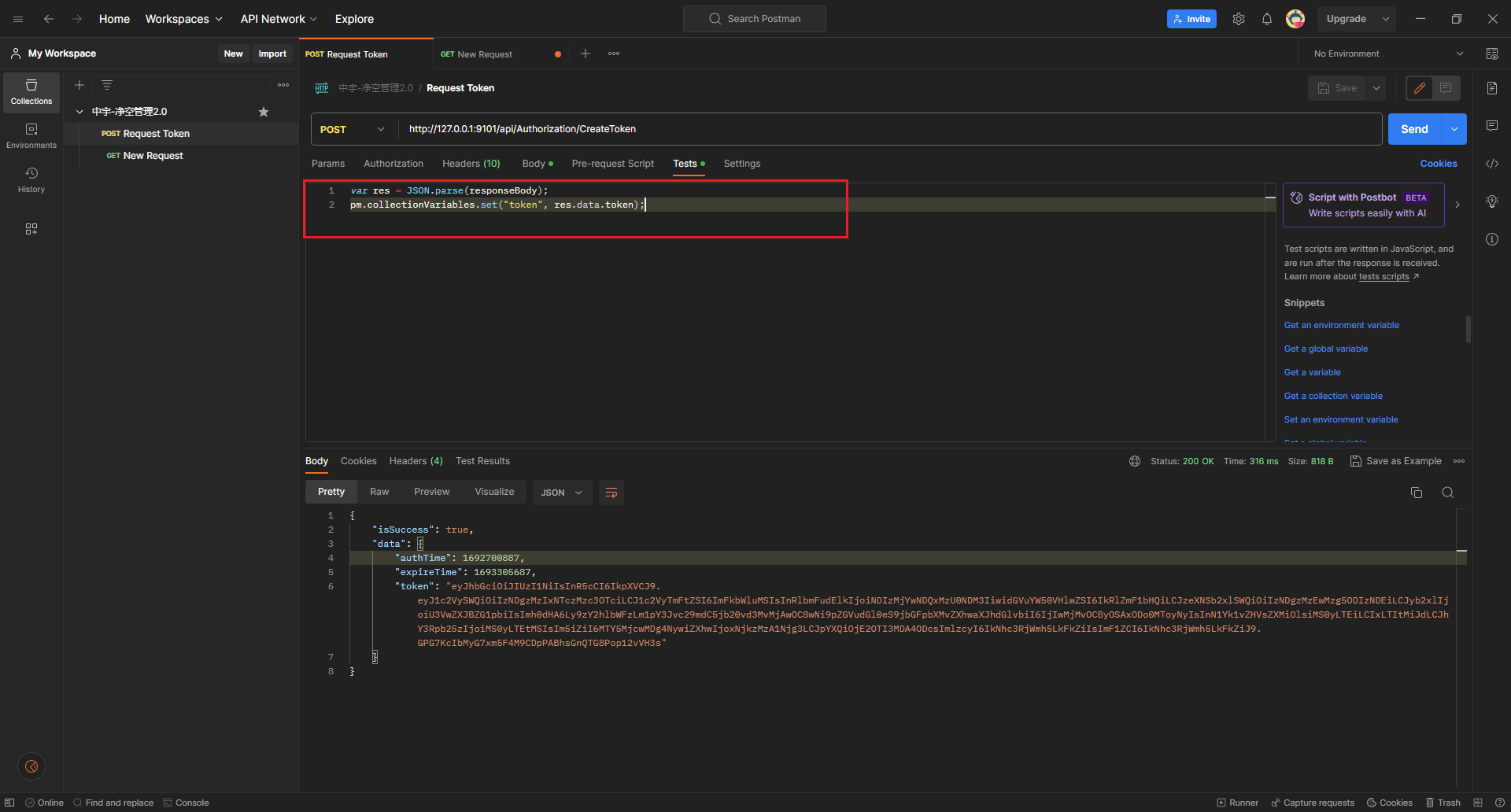Search within the response body
The height and width of the screenshot is (812, 1511).
click(1448, 493)
